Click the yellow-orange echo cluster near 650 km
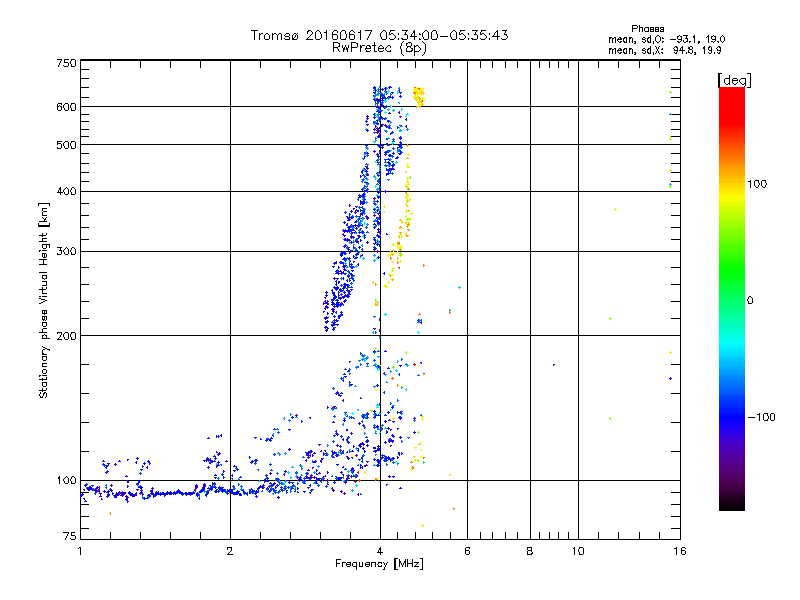800x600 pixels. click(419, 96)
